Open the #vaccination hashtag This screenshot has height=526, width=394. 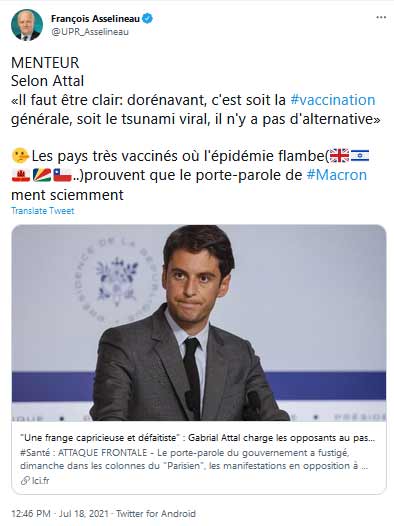[333, 100]
